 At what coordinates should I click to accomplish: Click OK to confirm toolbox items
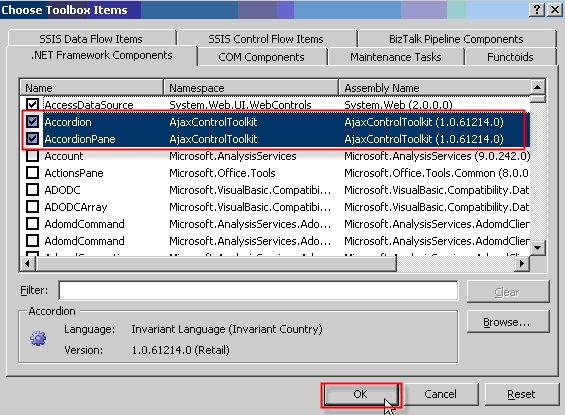pyautogui.click(x=361, y=394)
